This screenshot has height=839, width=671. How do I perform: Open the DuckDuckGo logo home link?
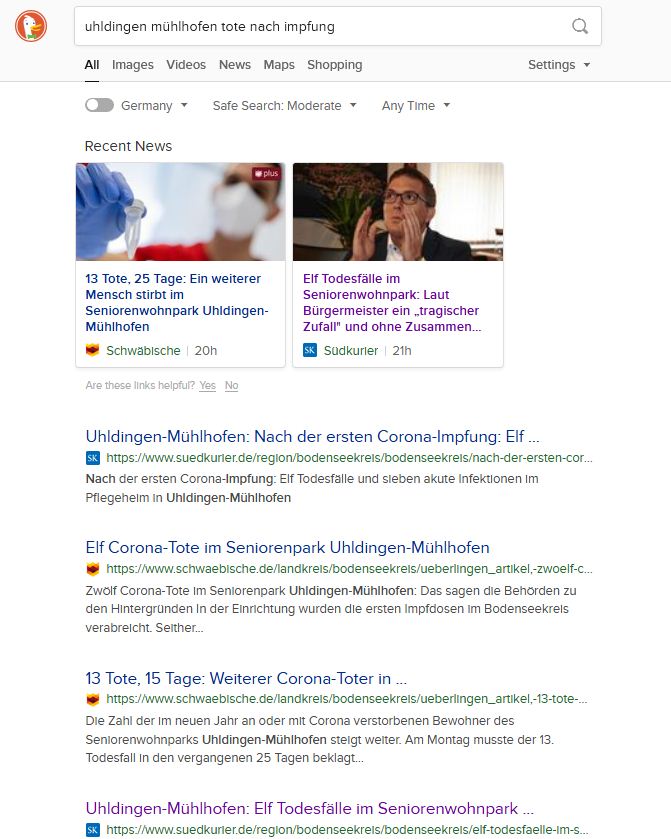[31, 26]
